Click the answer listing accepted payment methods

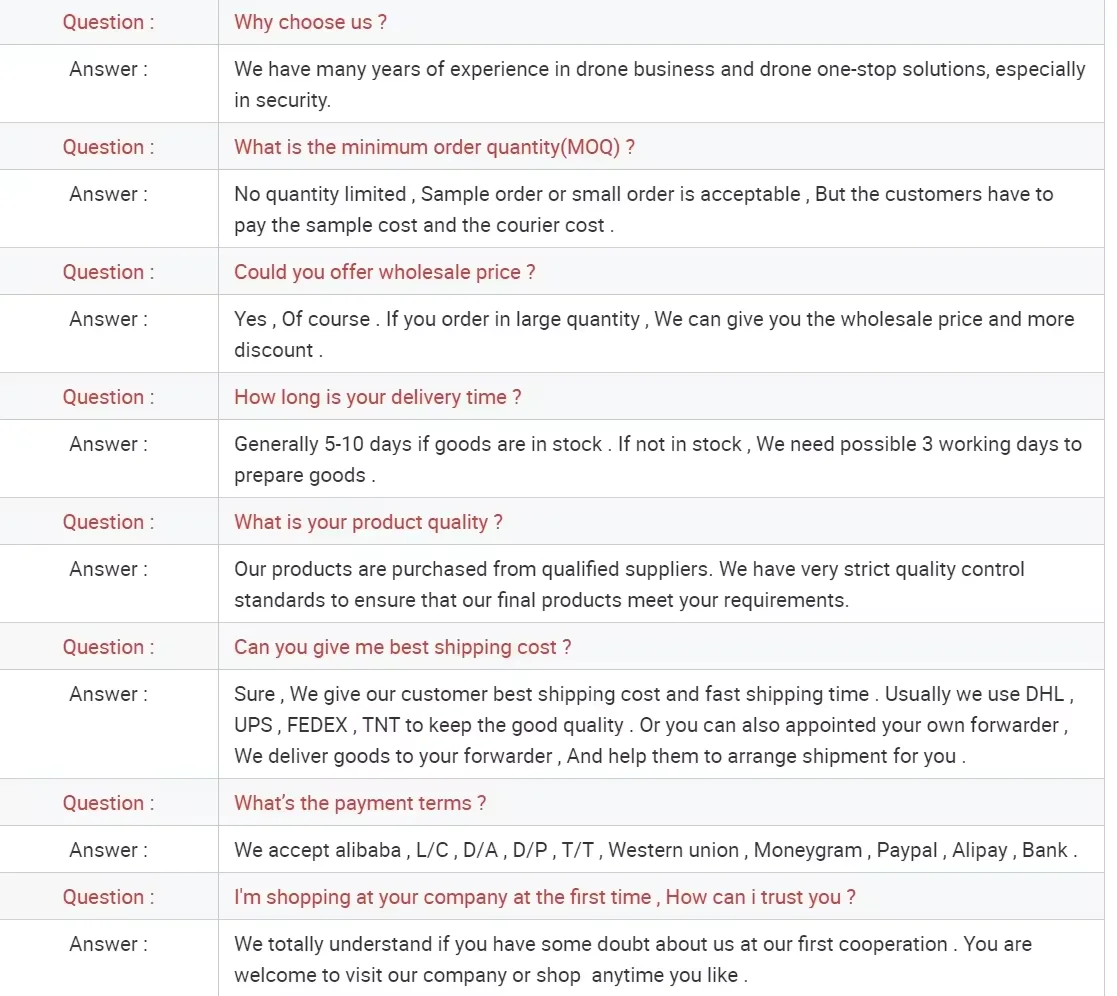(x=655, y=850)
